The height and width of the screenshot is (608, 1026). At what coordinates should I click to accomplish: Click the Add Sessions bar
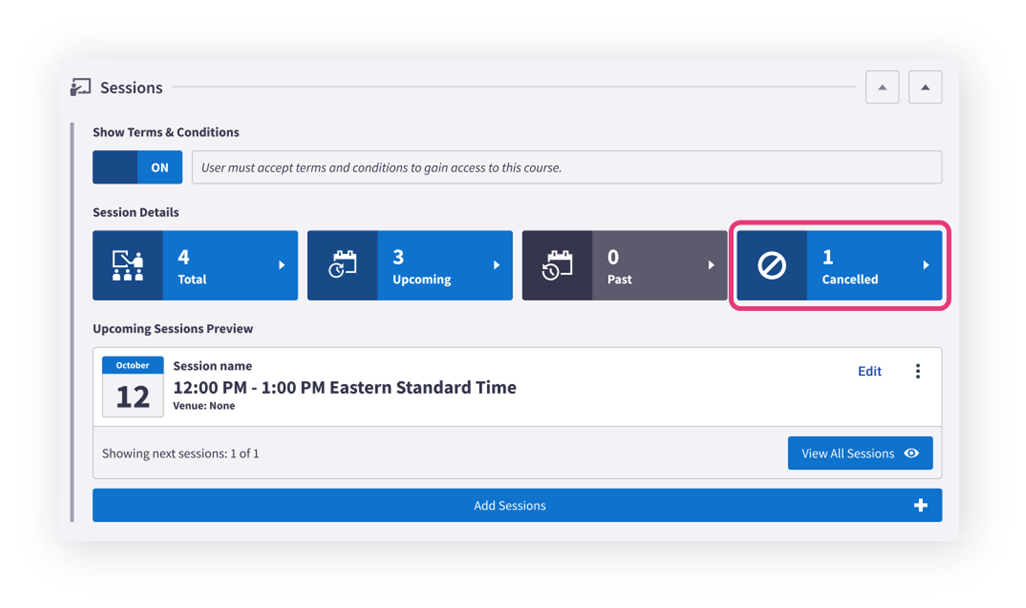(x=517, y=505)
